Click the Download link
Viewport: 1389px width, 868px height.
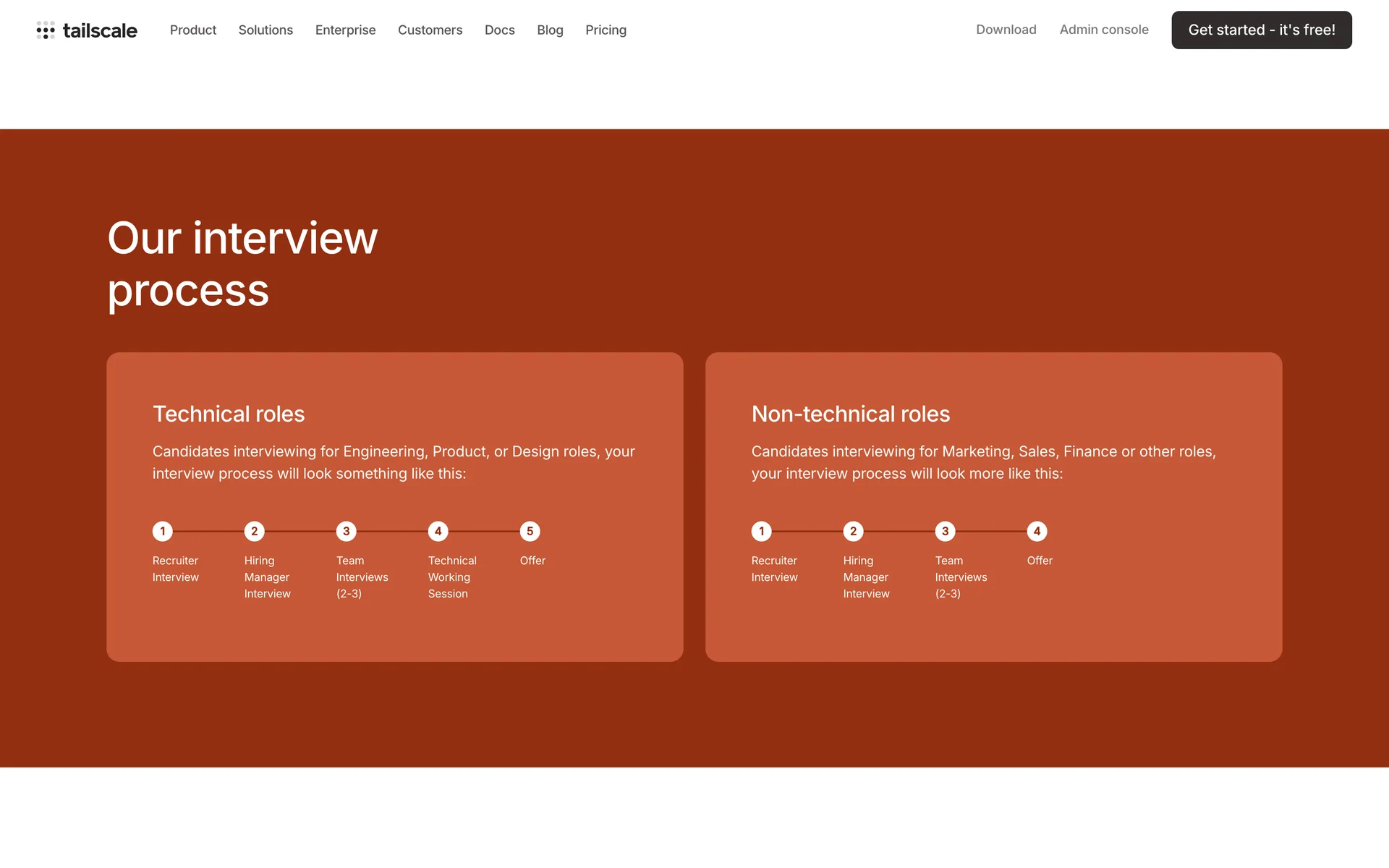point(1006,30)
